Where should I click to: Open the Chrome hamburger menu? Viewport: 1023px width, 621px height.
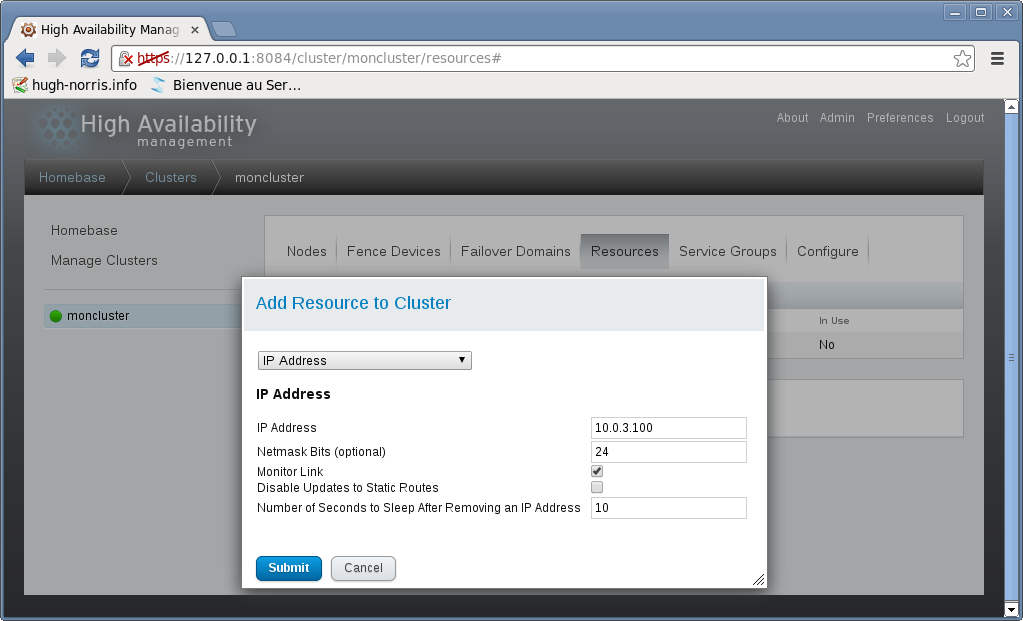click(997, 58)
